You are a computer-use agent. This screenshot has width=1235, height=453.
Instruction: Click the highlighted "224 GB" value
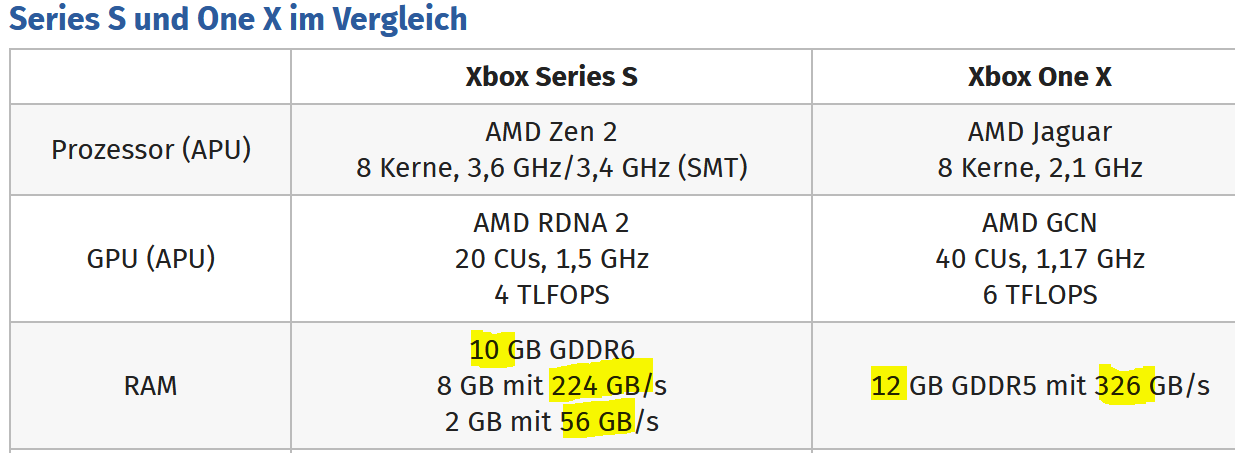pyautogui.click(x=596, y=385)
